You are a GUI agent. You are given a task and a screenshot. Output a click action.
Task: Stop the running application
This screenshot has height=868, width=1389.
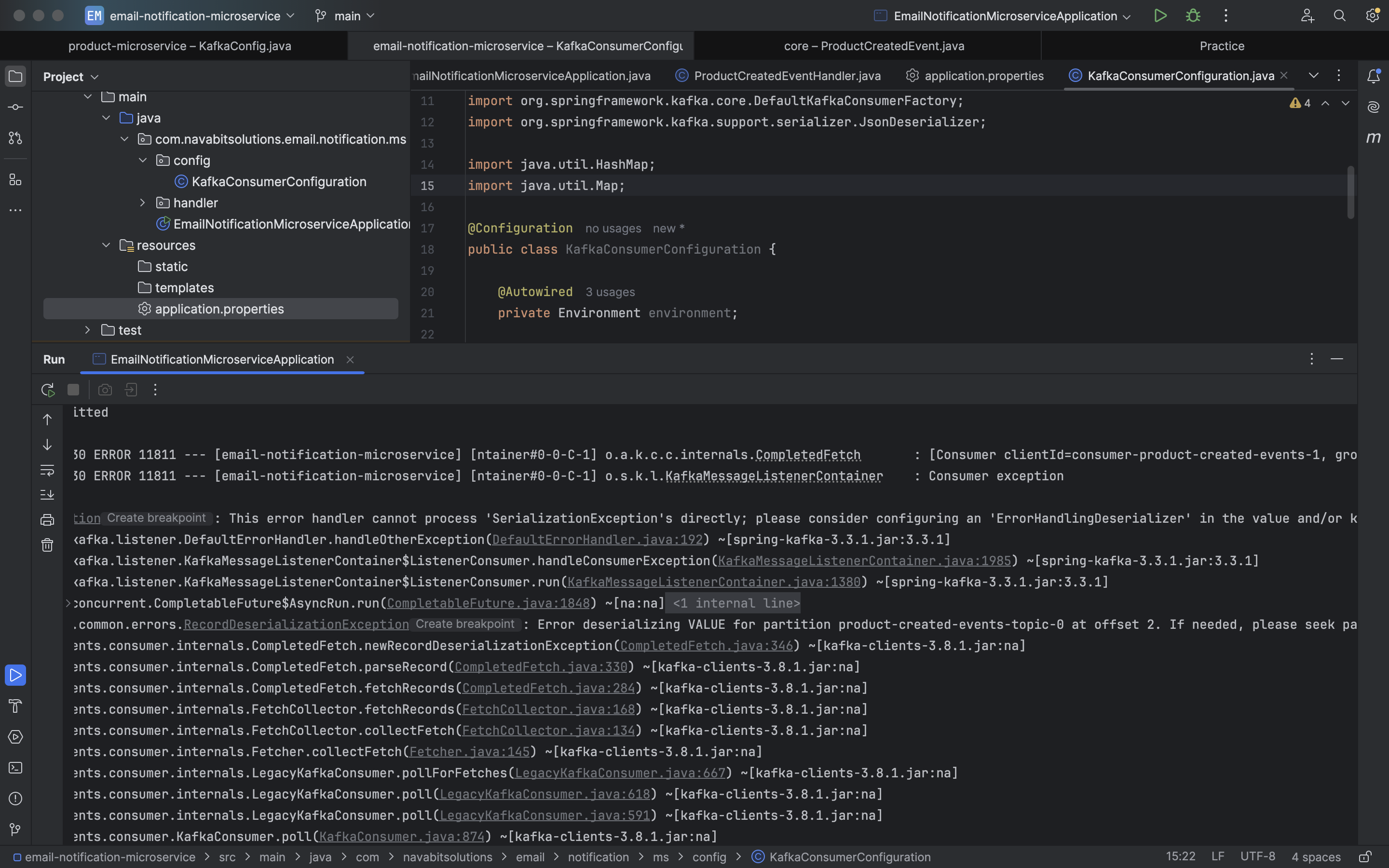pyautogui.click(x=73, y=390)
